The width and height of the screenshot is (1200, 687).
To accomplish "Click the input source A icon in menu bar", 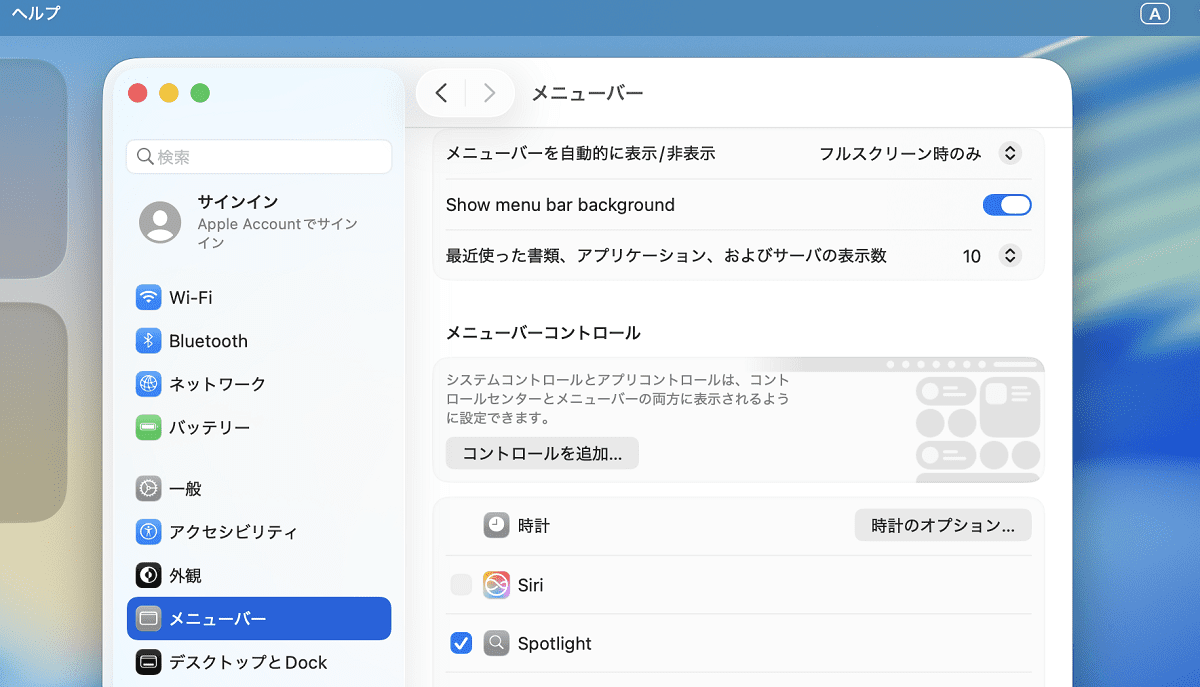I will coord(1154,14).
